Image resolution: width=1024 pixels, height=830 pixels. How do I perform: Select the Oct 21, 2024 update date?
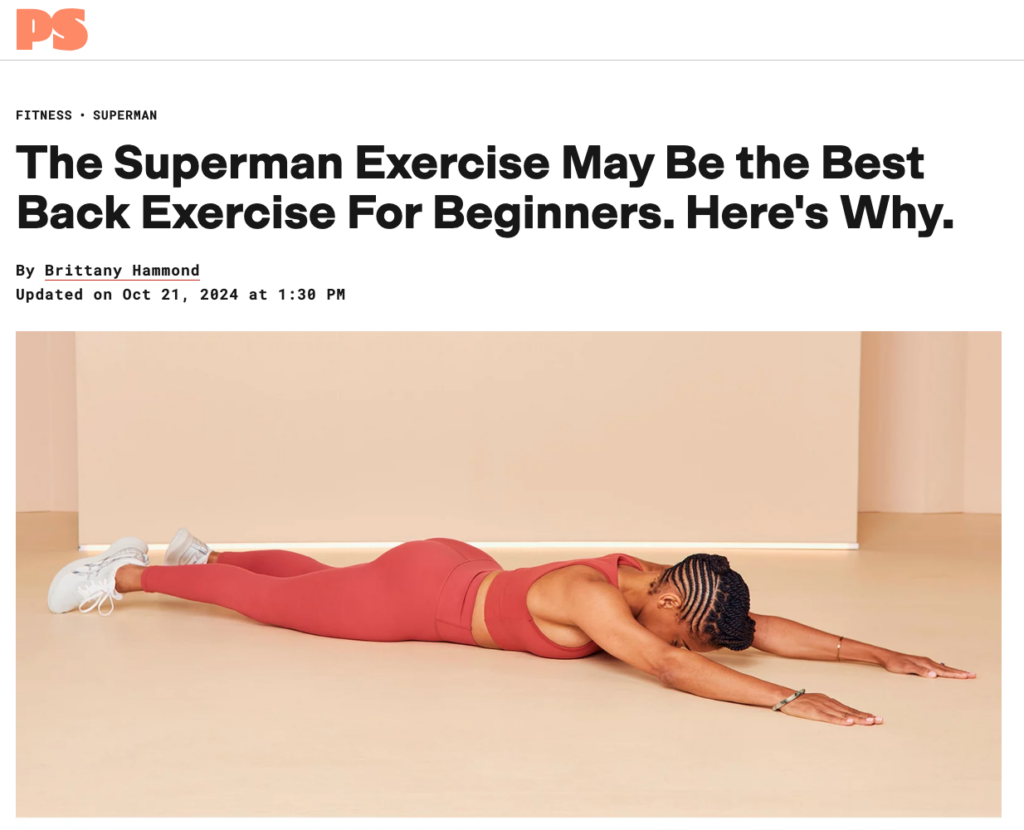point(180,295)
